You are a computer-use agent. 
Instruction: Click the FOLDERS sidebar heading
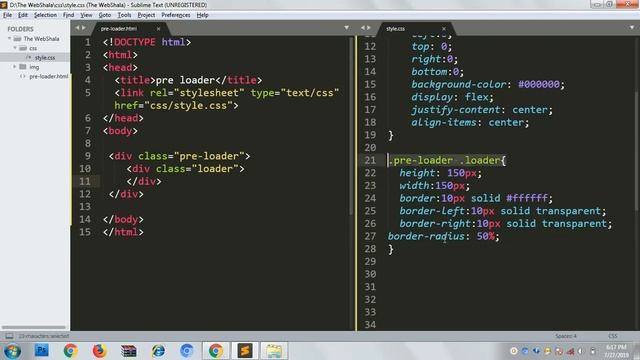coord(20,29)
